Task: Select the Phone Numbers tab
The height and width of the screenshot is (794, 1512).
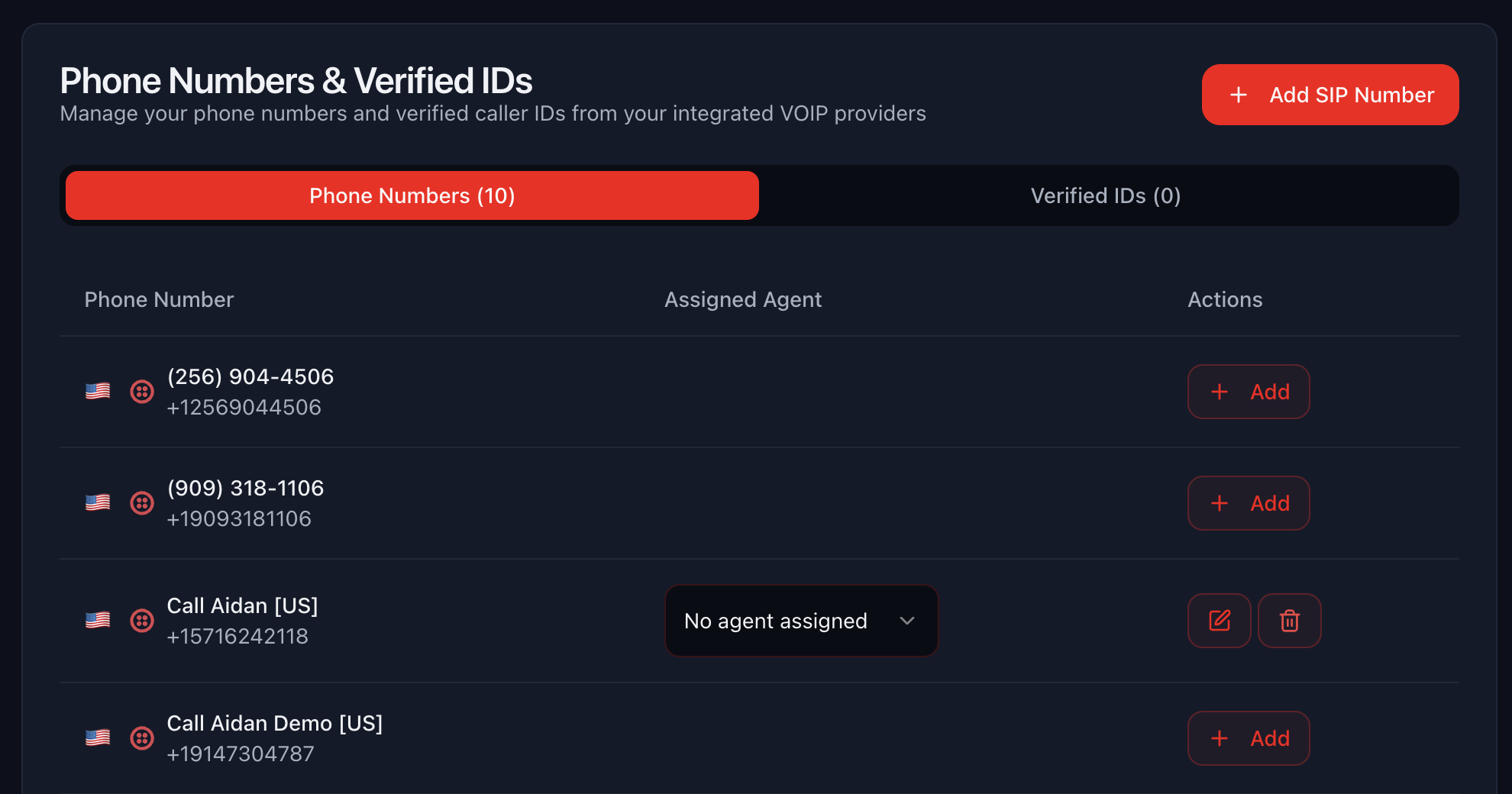Action: click(x=412, y=195)
